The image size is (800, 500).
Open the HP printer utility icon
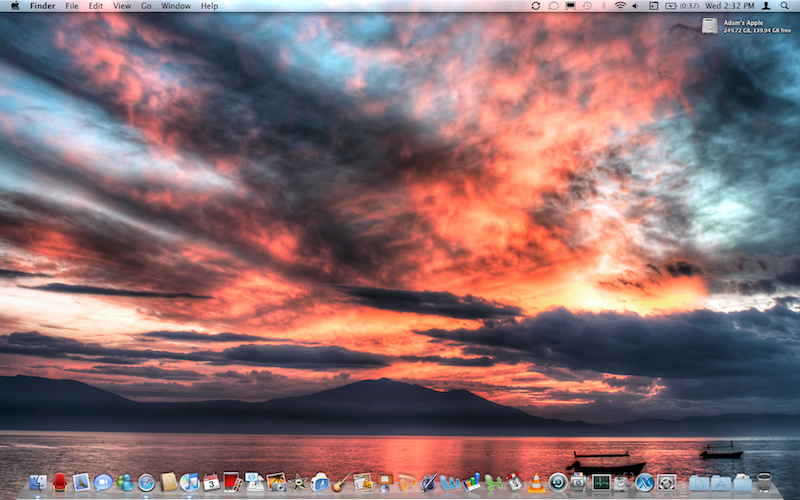(x=254, y=482)
